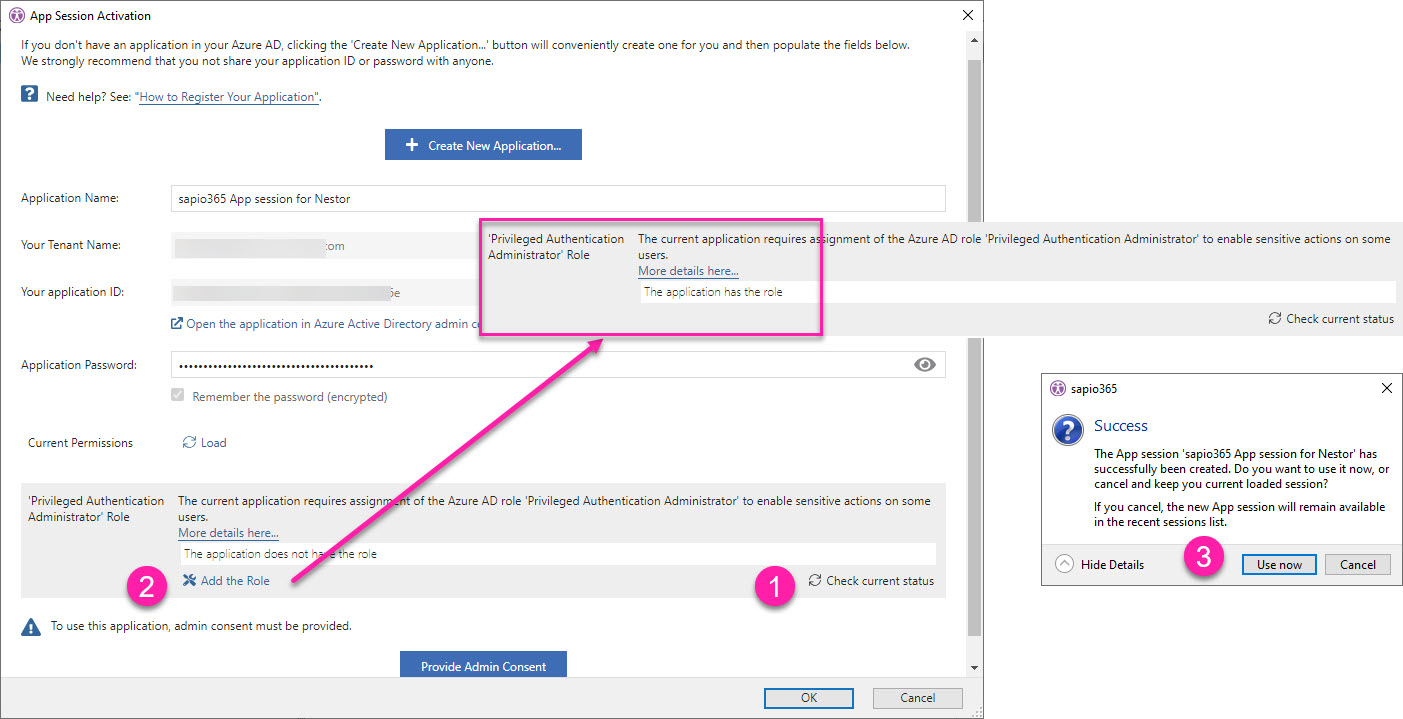1403x719 pixels.
Task: Reveal the application password with the eye icon
Action: (x=925, y=365)
